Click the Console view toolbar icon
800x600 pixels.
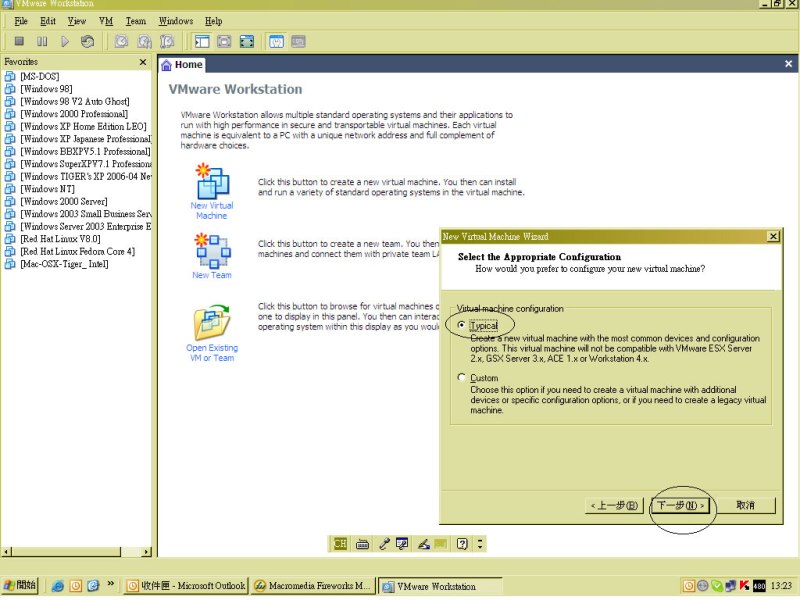point(298,41)
